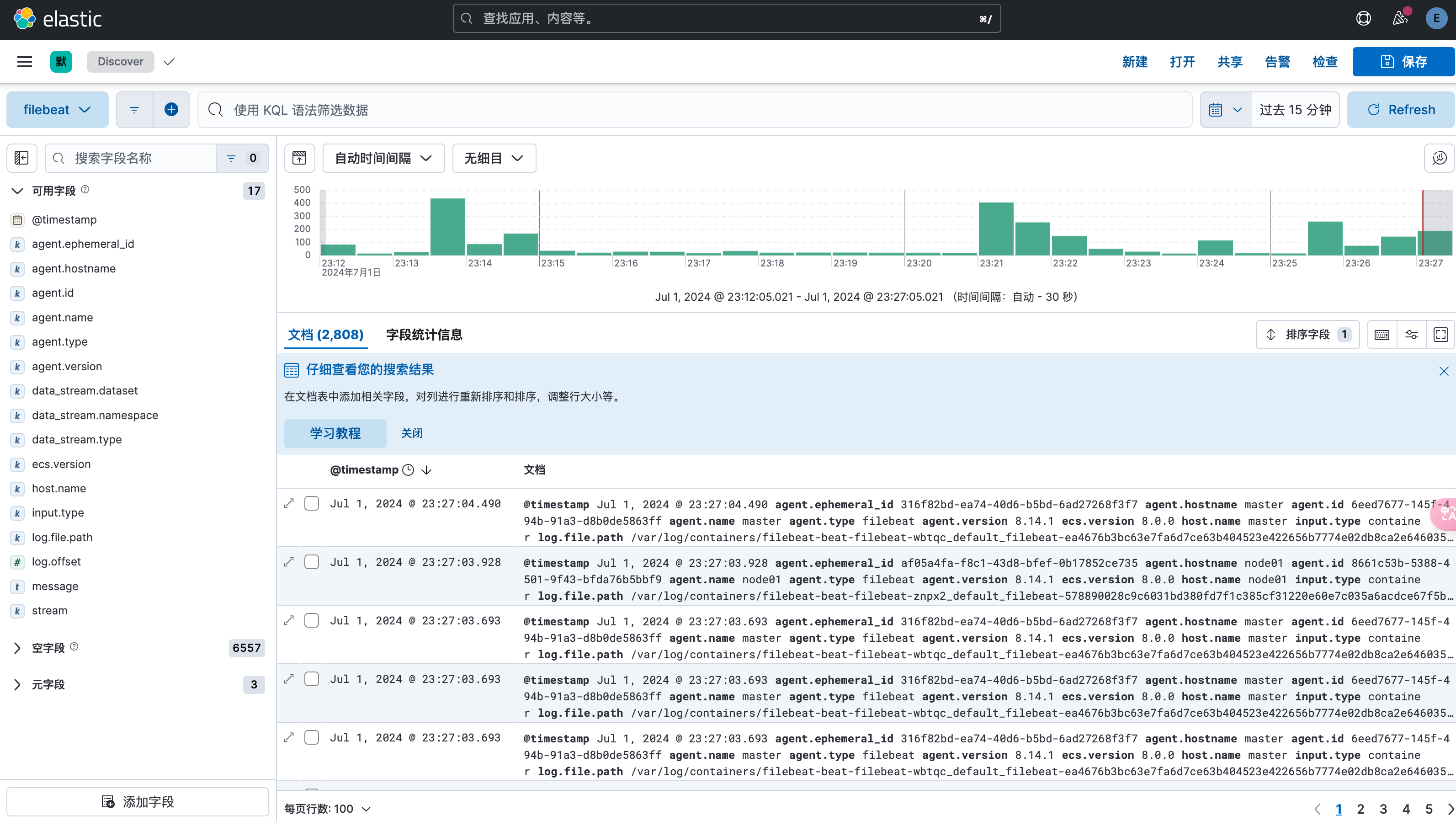The image size is (1456, 821).
Task: Click 打开 in top menu
Action: [x=1182, y=62]
